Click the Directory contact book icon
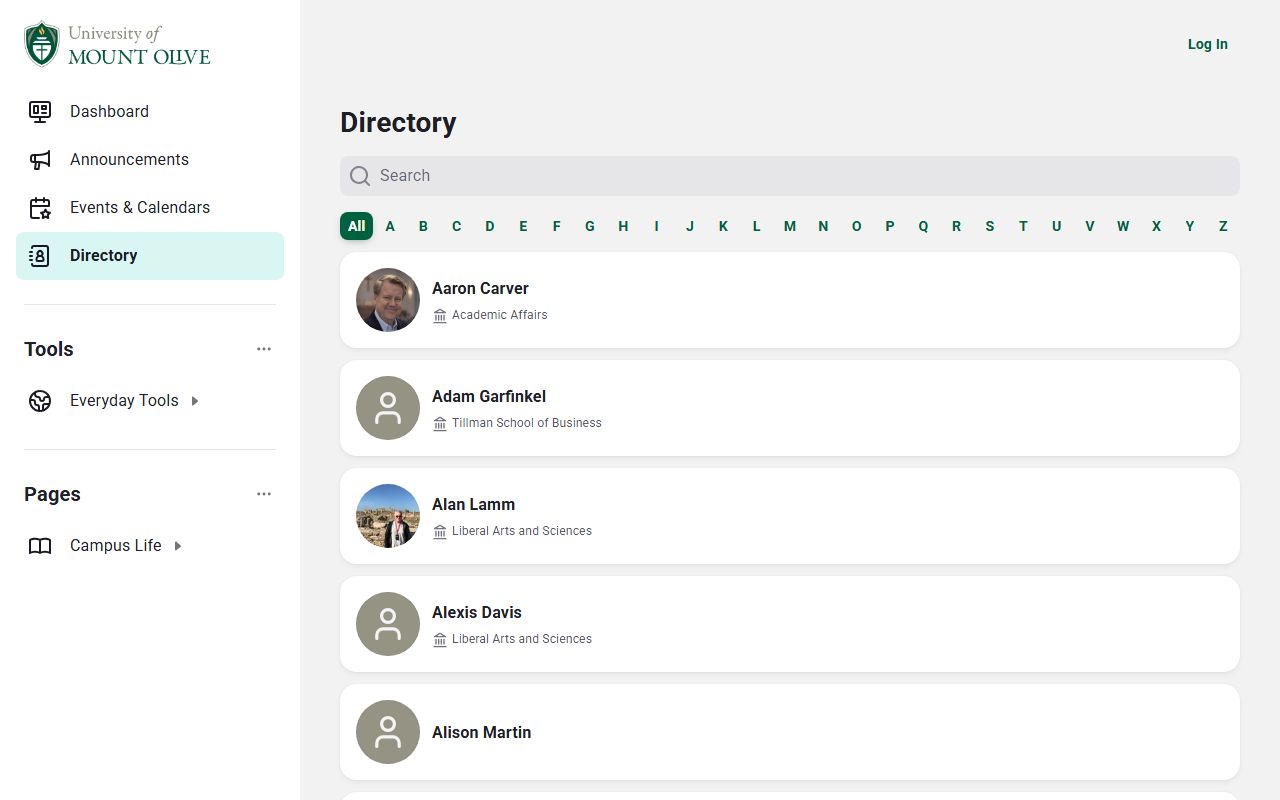This screenshot has height=800, width=1280. 40,255
